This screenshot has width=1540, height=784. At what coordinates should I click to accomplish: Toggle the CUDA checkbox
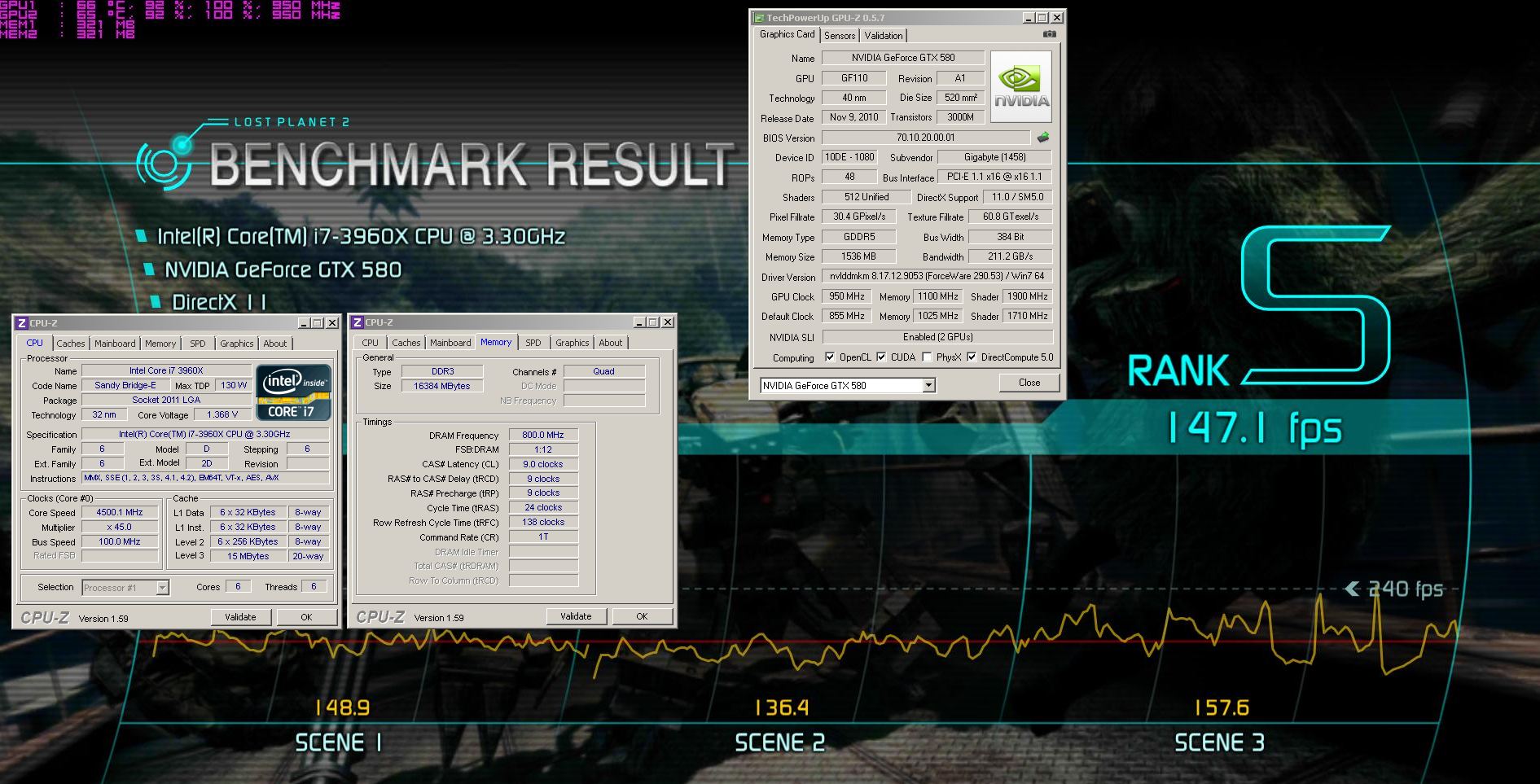(881, 357)
